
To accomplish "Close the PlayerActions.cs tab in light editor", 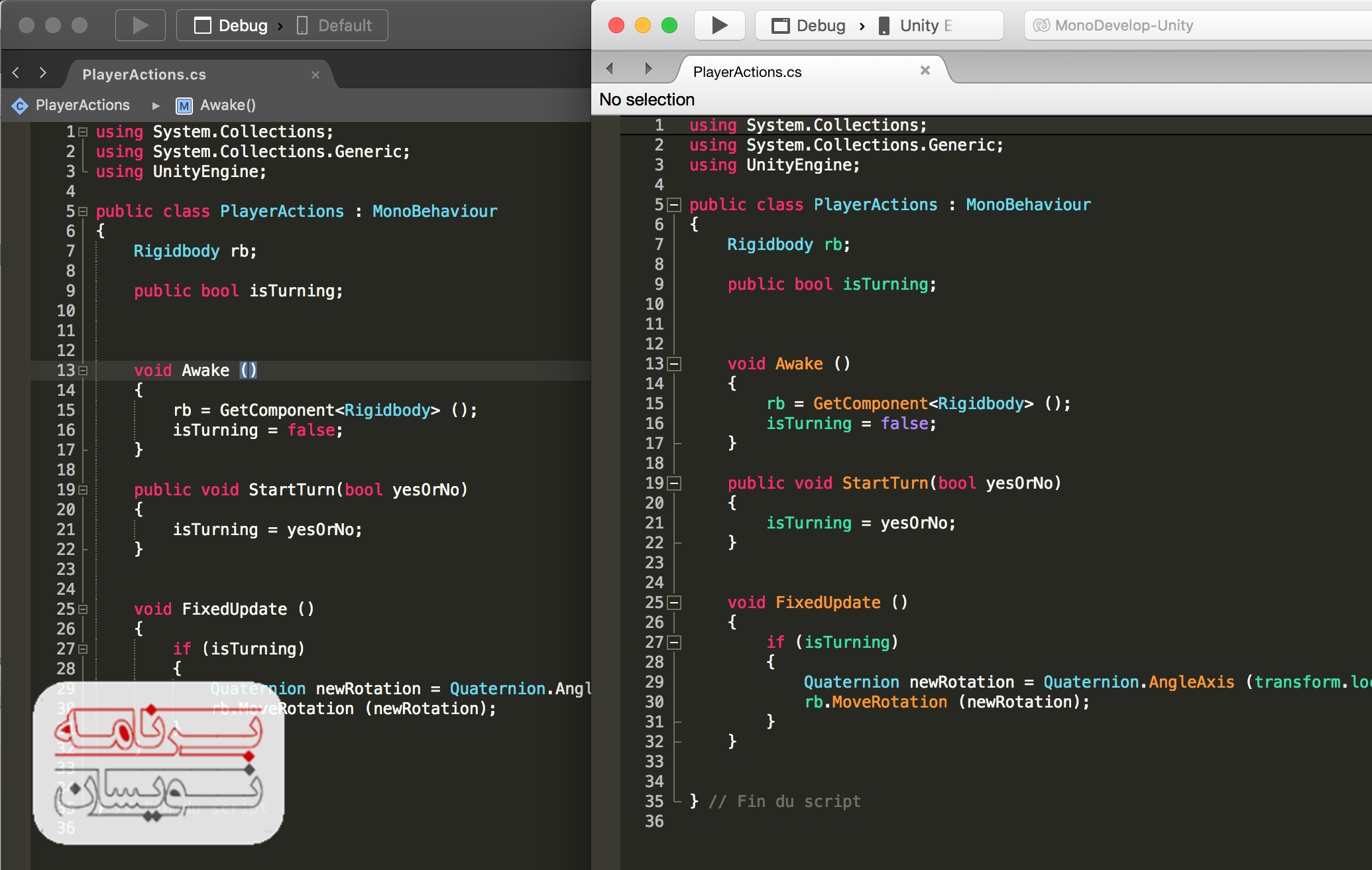I will pos(925,70).
